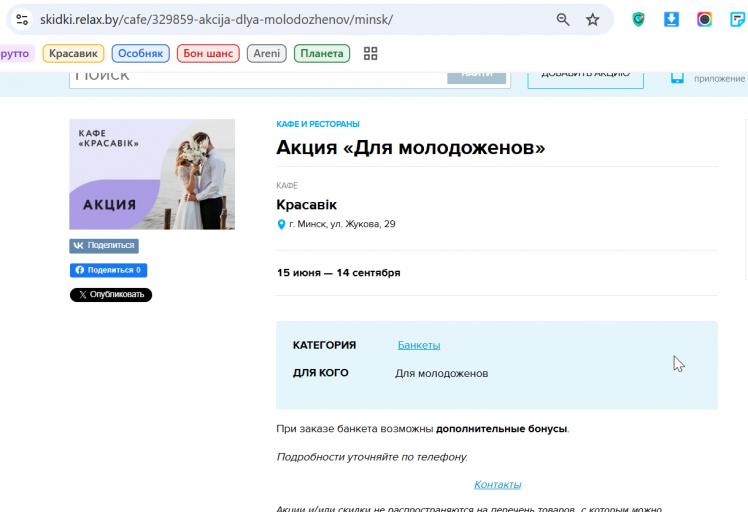Screen dimensions: 748x512
Task: Click the Для молодоженов value text
Action: tap(441, 374)
